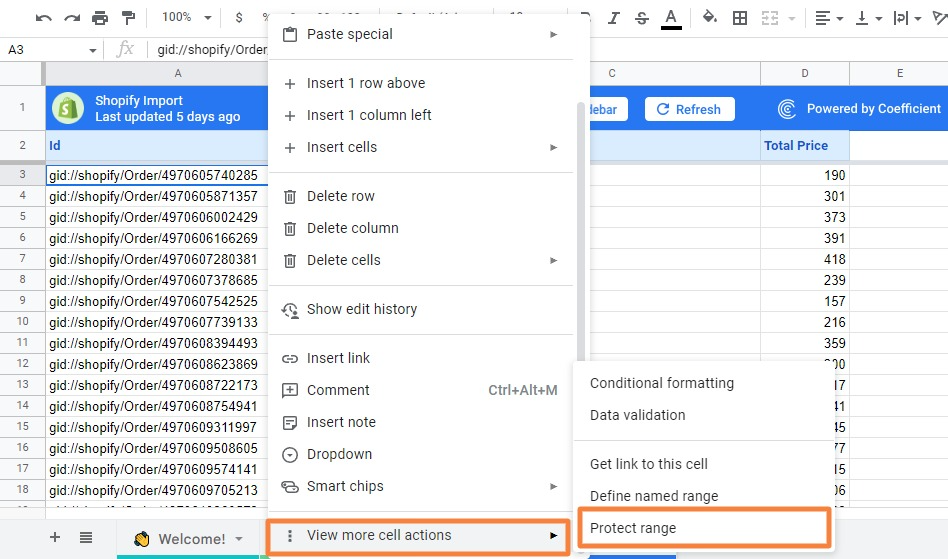Choose Define named range
The width and height of the screenshot is (948, 559).
point(704,496)
